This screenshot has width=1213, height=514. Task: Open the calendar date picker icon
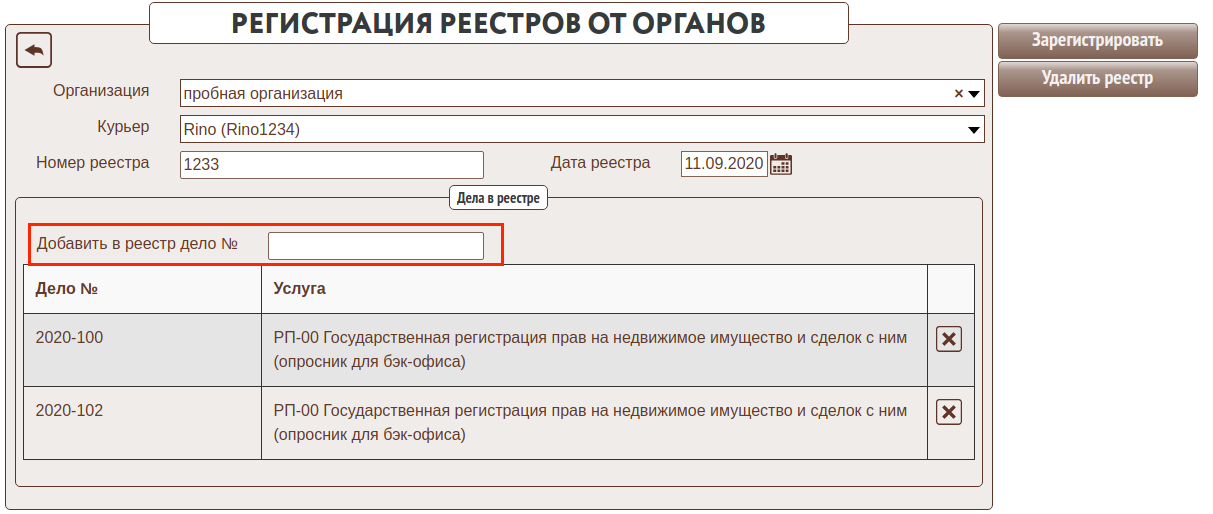click(x=781, y=164)
